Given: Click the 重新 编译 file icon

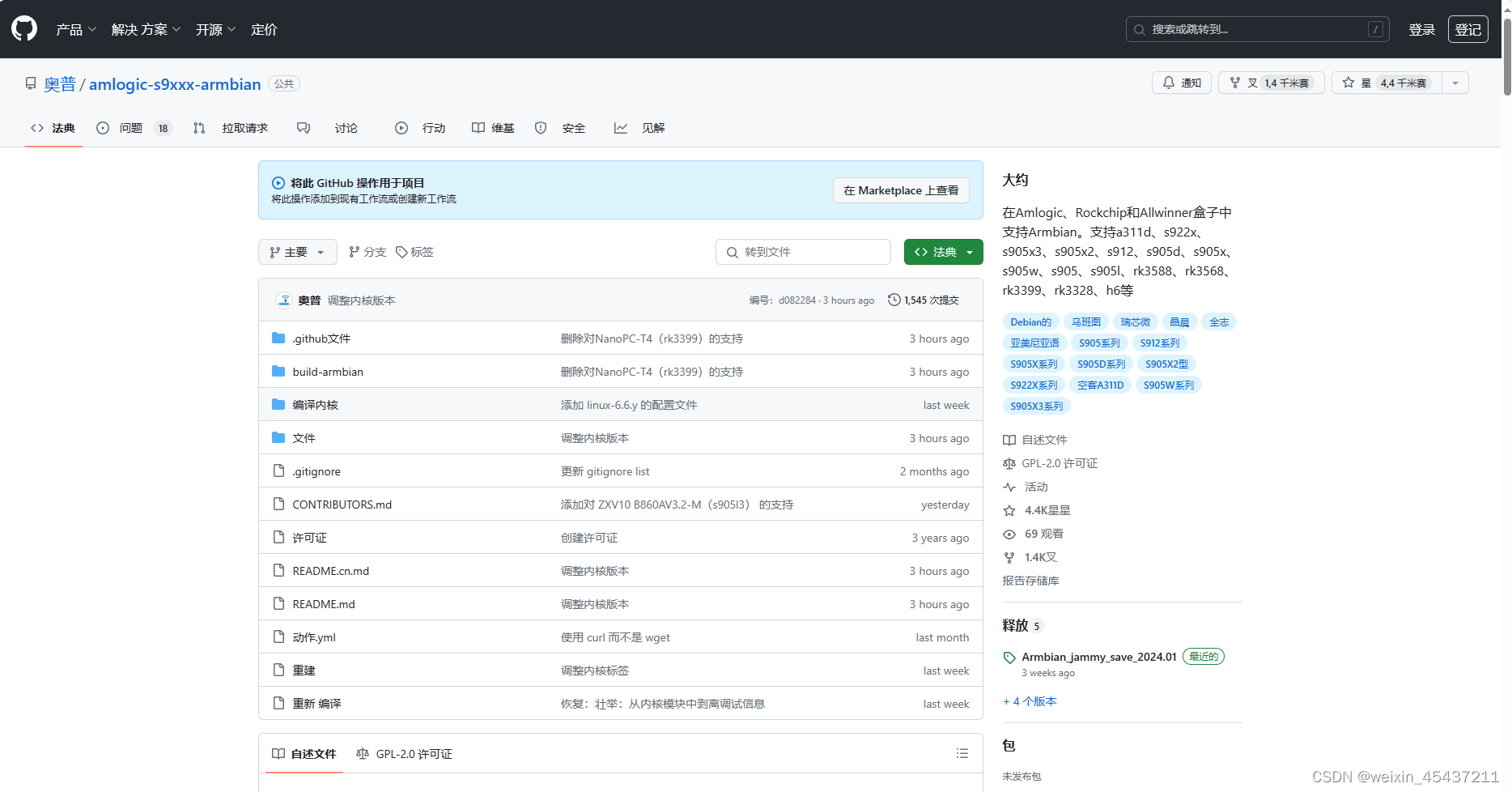Looking at the screenshot, I should (x=279, y=703).
